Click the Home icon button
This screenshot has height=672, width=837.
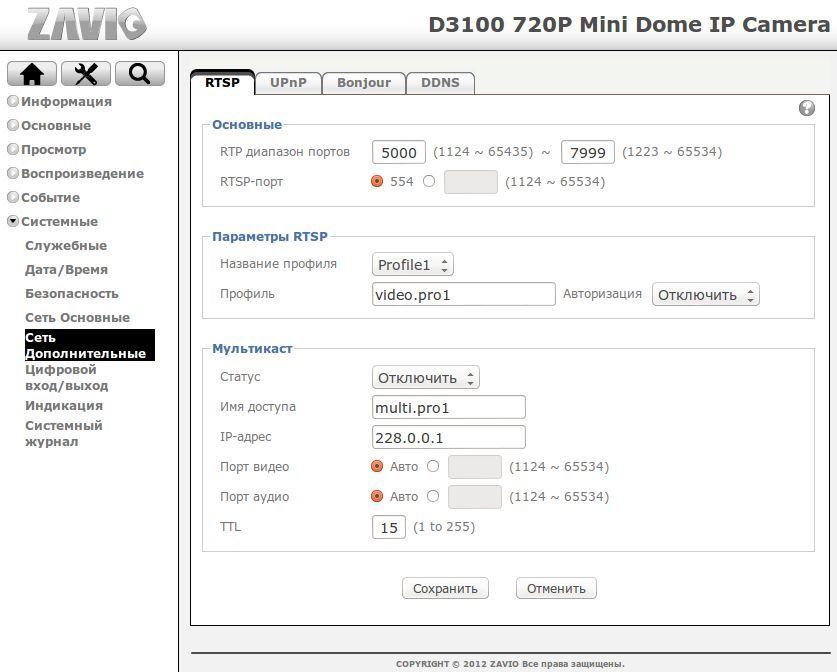pos(32,74)
